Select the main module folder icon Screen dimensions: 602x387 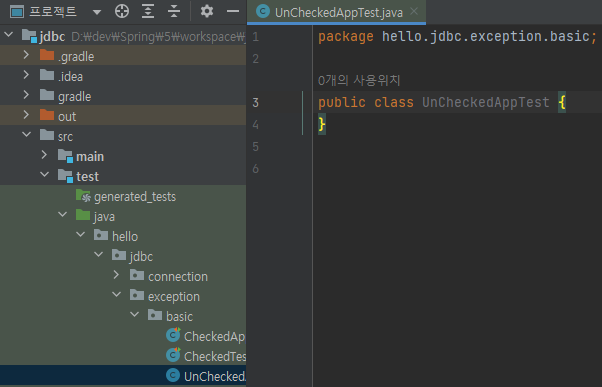pos(65,155)
